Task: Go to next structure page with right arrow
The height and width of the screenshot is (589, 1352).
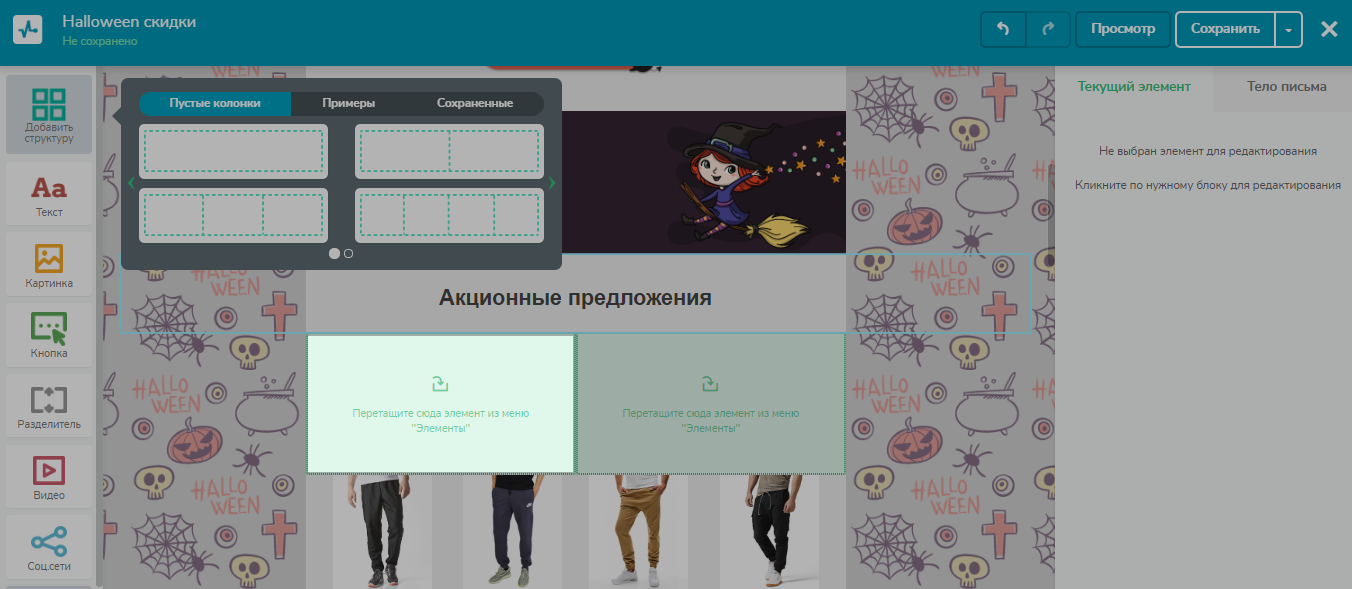Action: pyautogui.click(x=552, y=183)
